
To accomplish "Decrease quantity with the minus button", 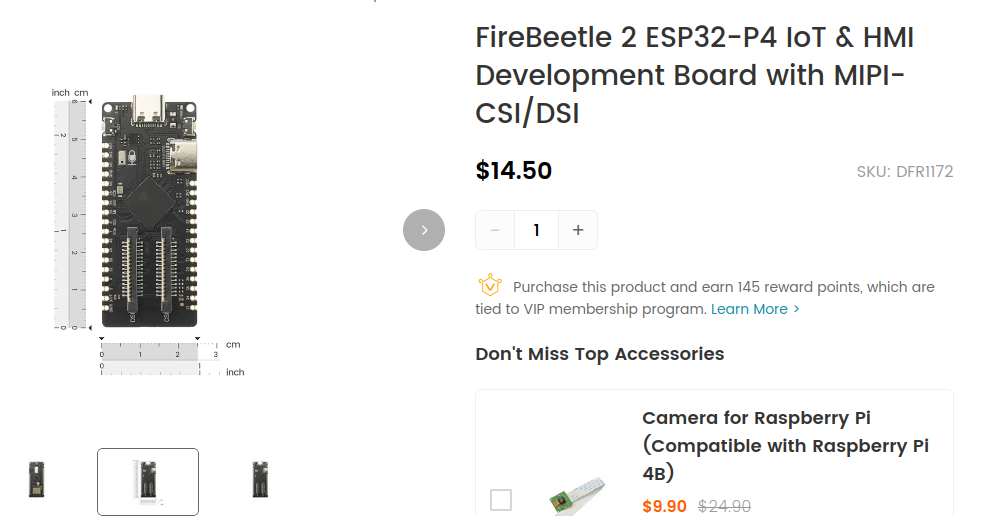I will [x=495, y=230].
